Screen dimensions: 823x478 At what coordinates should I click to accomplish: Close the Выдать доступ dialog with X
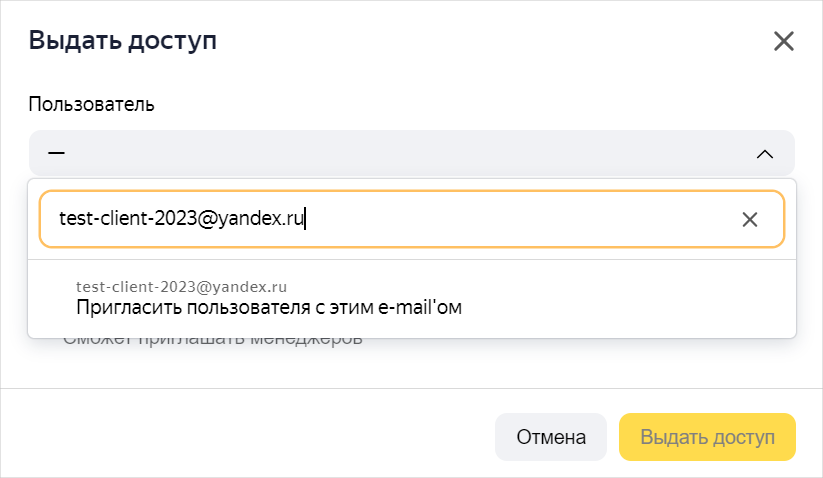pyautogui.click(x=784, y=41)
